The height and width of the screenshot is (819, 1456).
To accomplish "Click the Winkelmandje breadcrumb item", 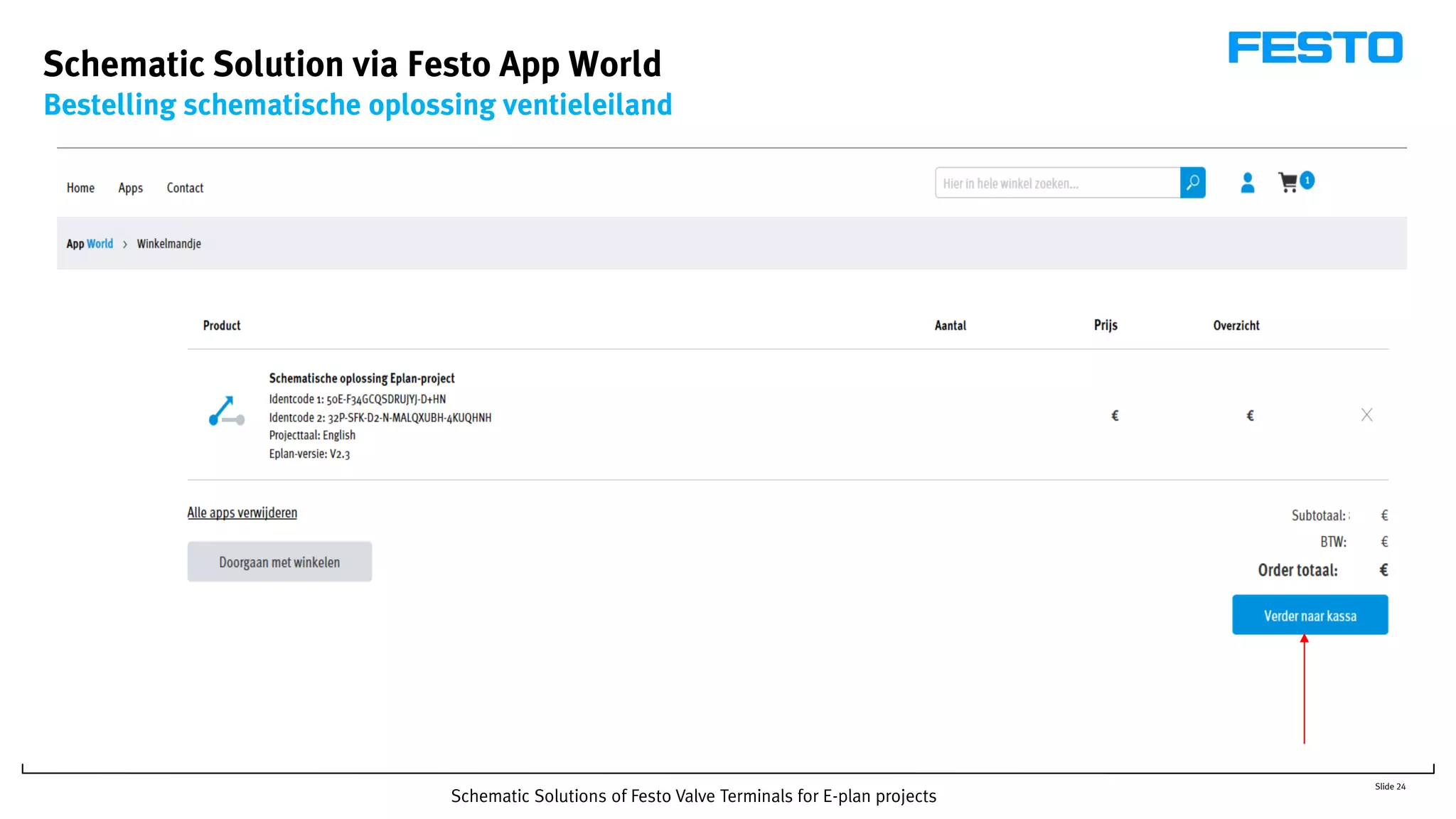I will [168, 244].
